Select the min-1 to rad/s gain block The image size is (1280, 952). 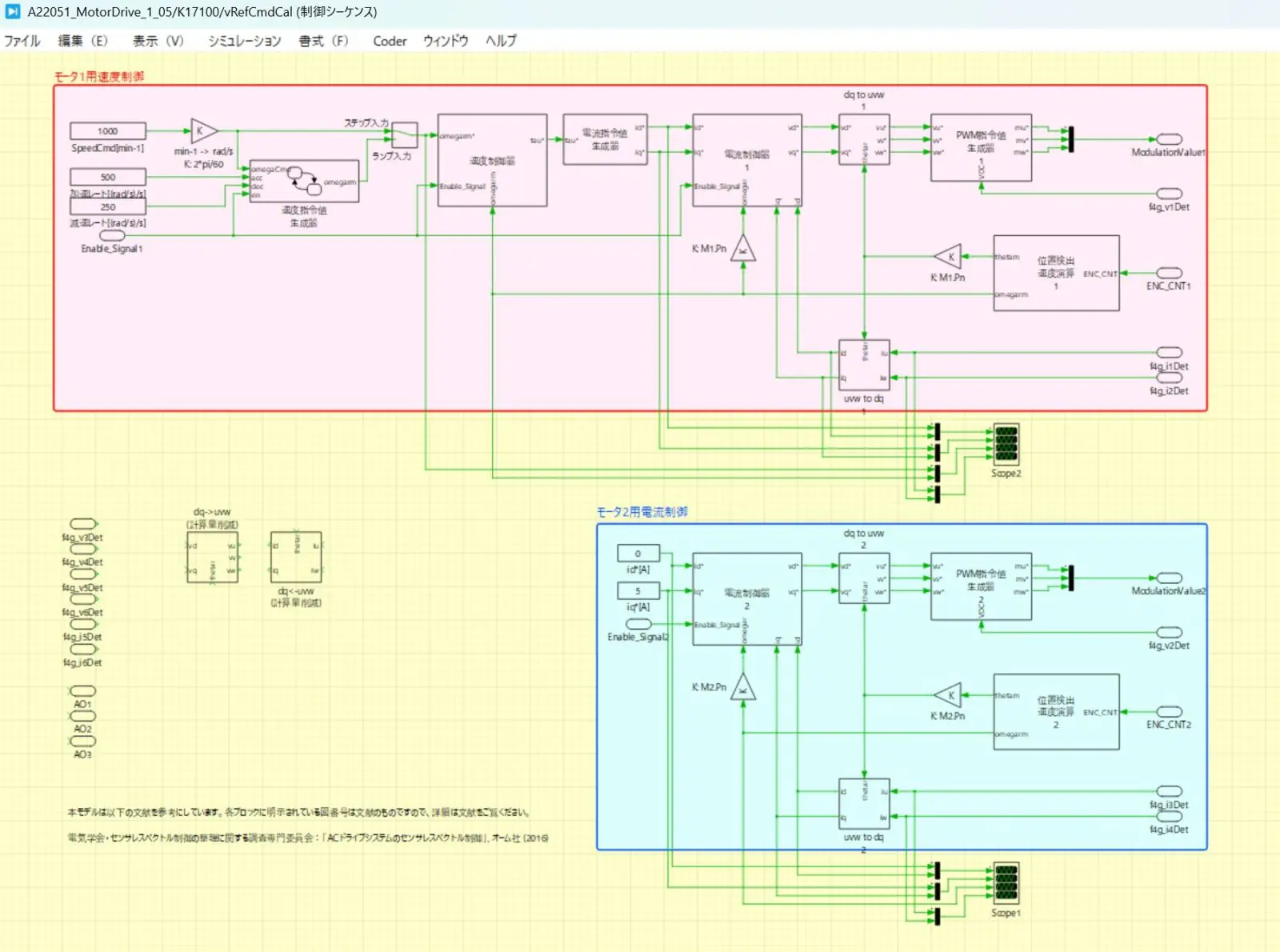(x=203, y=131)
